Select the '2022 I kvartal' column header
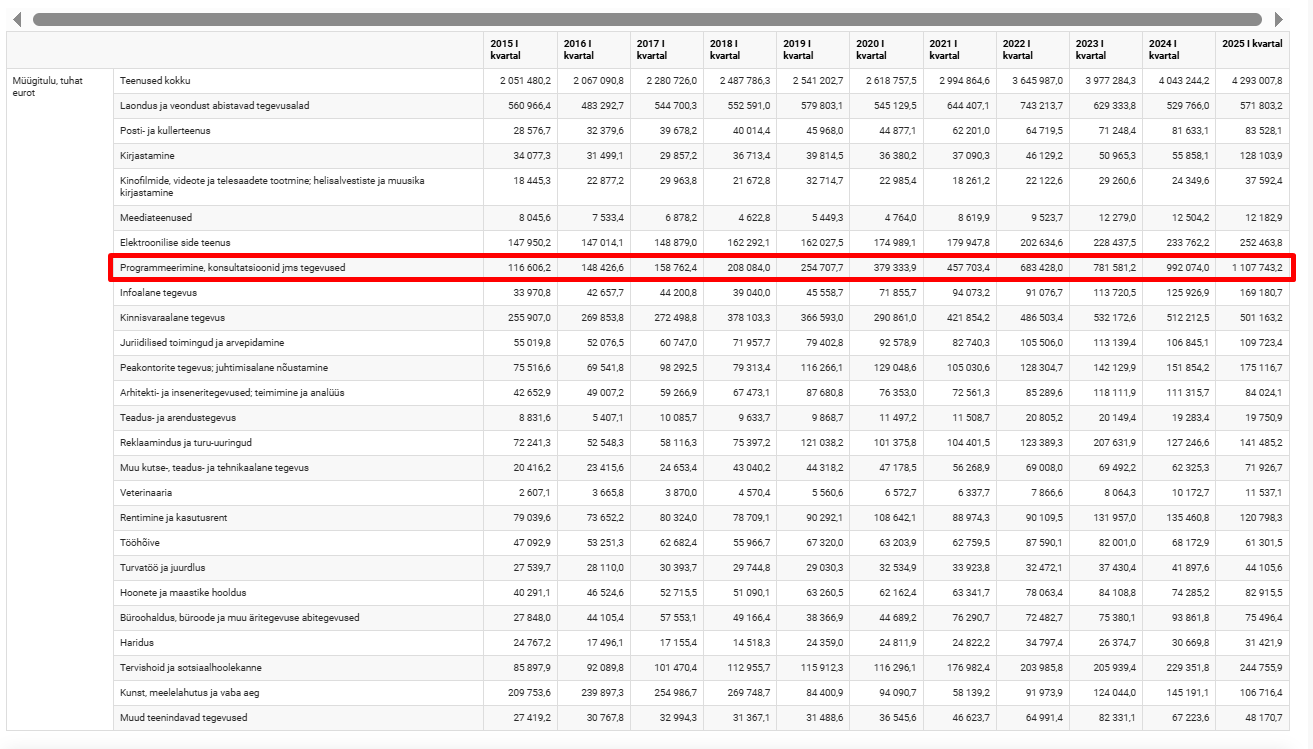Image resolution: width=1313 pixels, height=749 pixels. [x=1033, y=50]
